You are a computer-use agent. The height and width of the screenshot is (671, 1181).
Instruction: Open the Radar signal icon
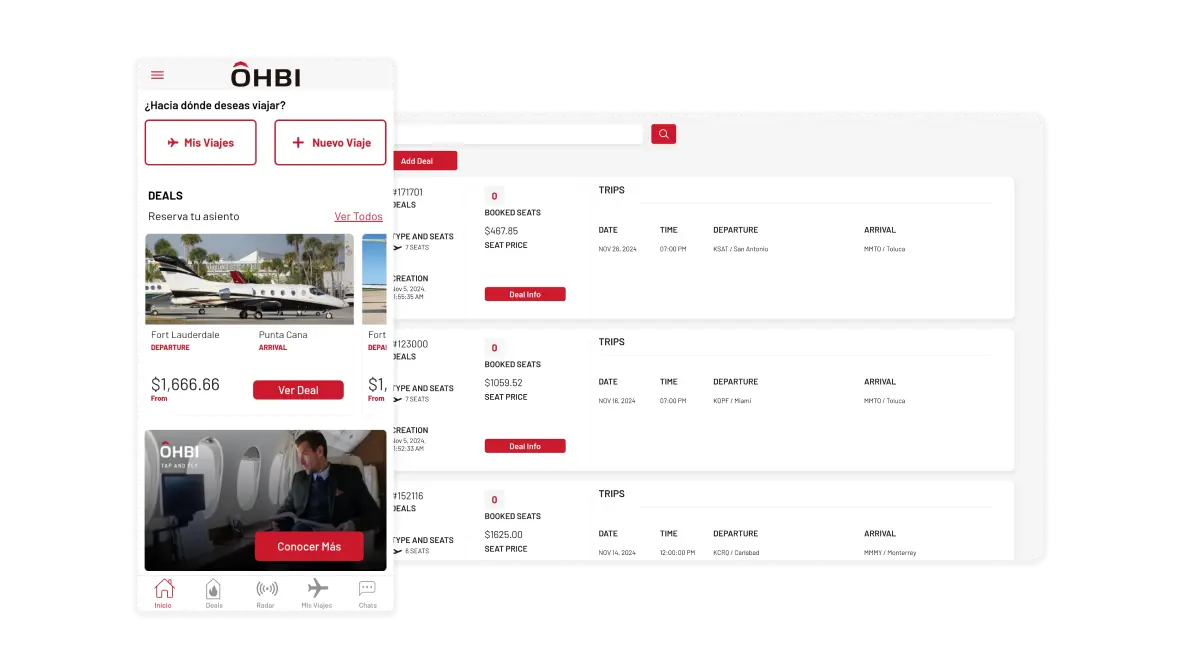[x=266, y=592]
